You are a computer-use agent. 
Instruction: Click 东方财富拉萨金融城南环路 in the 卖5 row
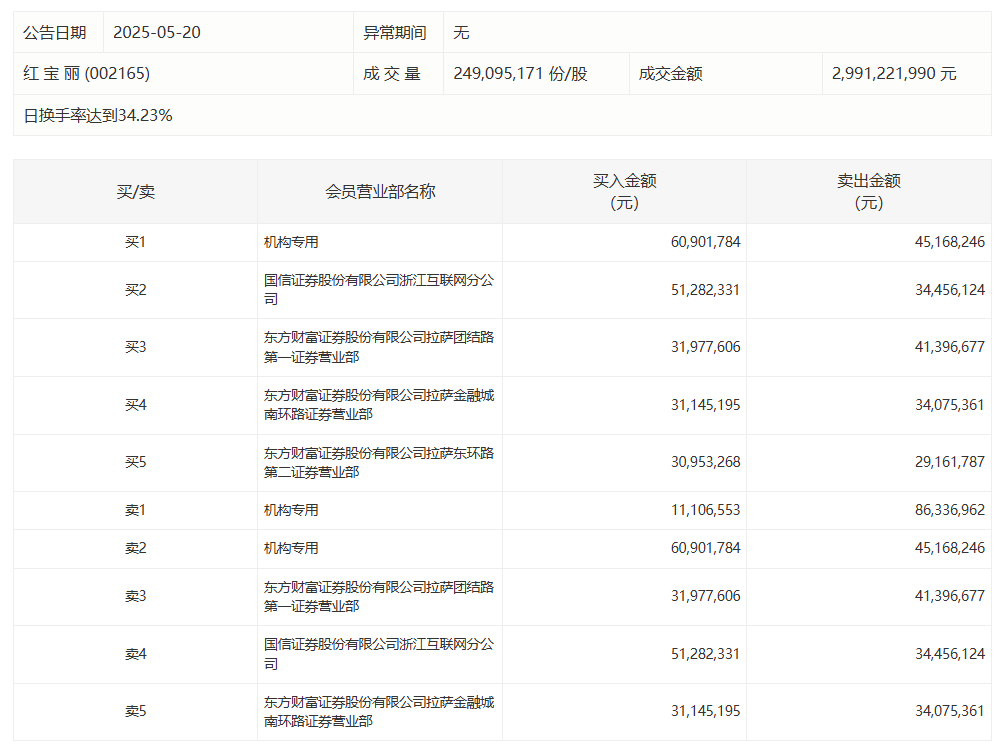click(x=379, y=711)
